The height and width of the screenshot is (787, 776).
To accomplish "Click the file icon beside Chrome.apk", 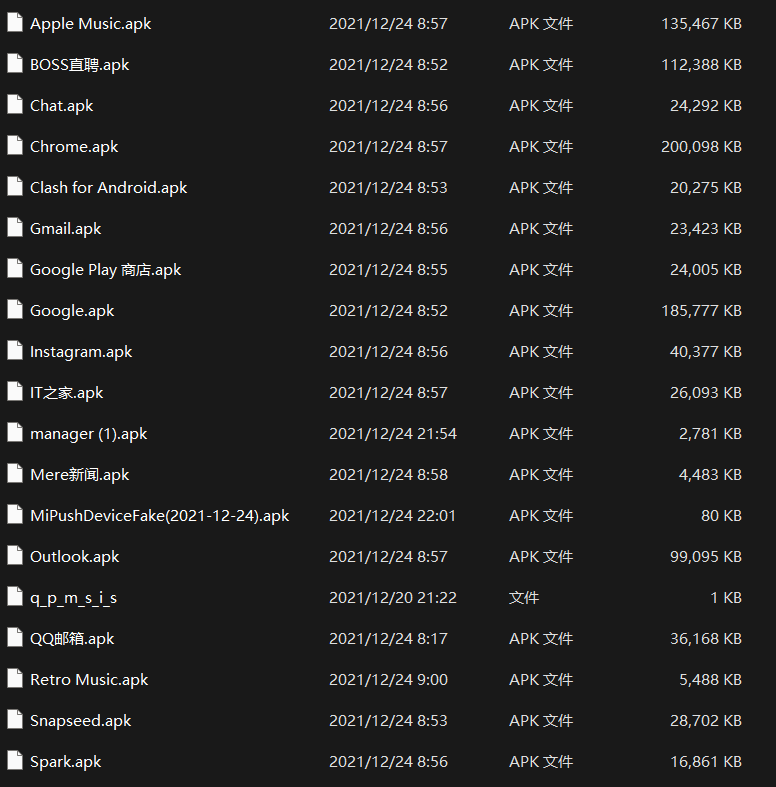I will click(x=15, y=146).
